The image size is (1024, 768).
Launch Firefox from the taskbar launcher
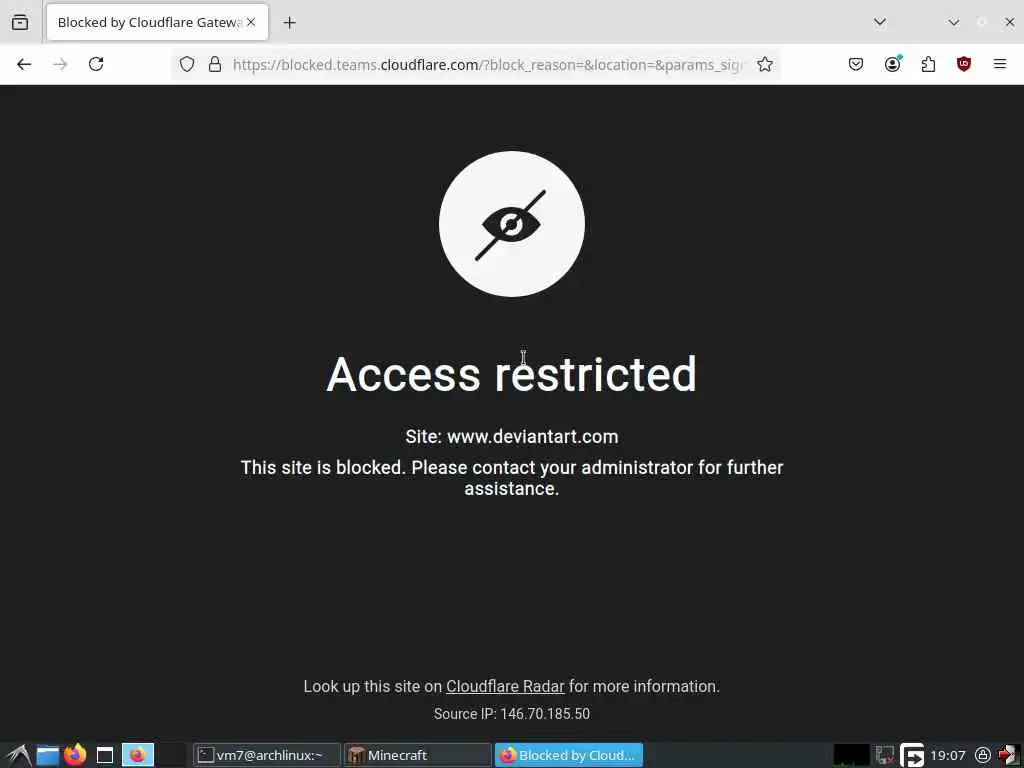(x=75, y=755)
